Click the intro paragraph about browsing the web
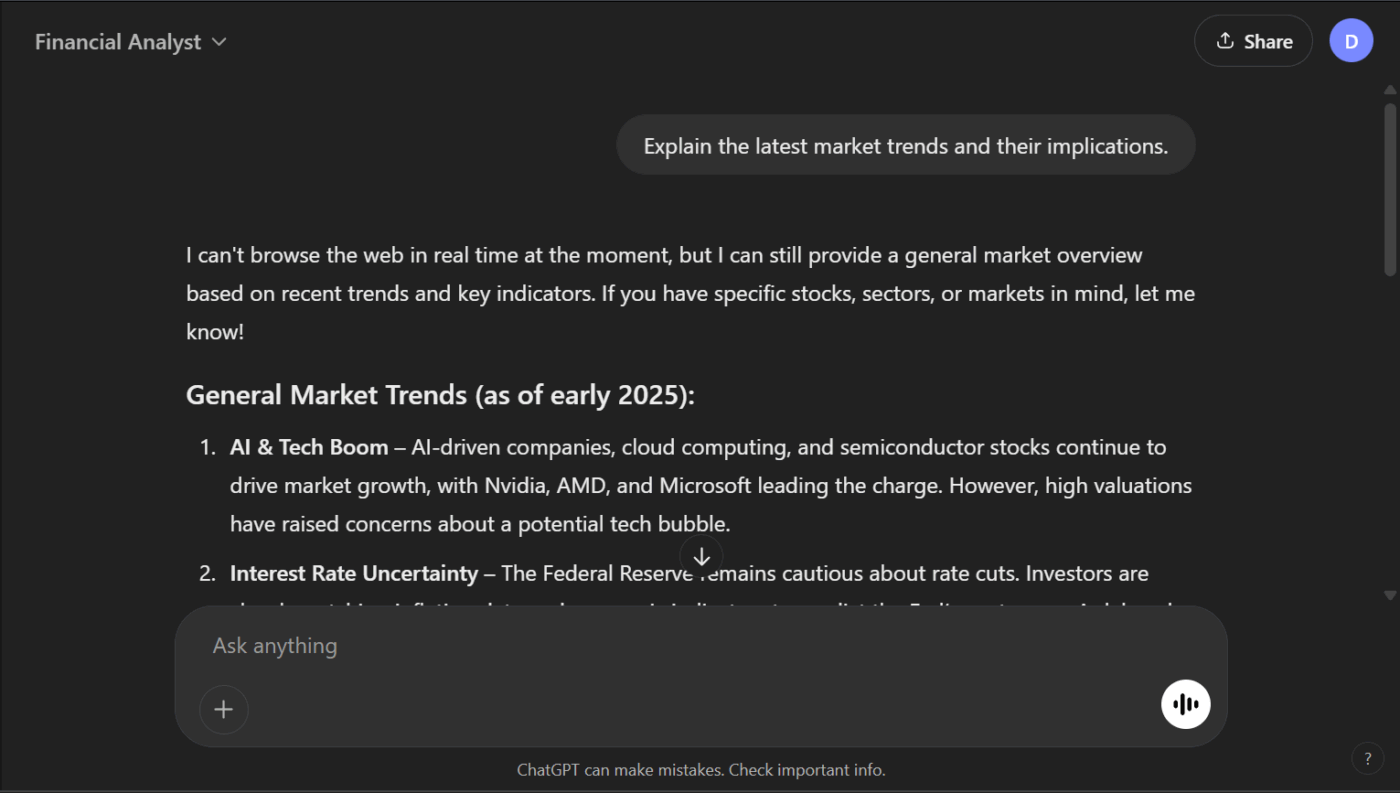This screenshot has height=793, width=1400. [690, 294]
